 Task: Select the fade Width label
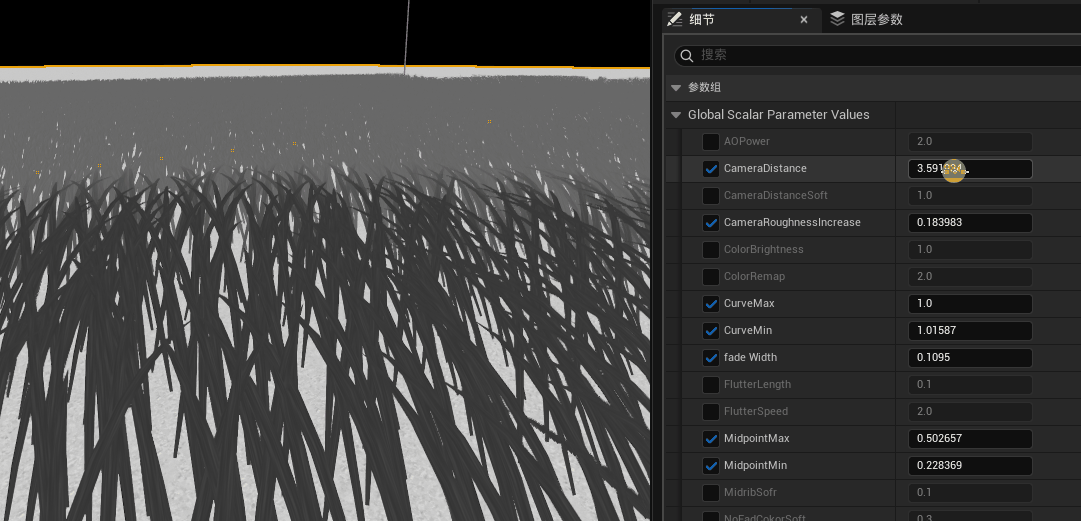click(750, 358)
